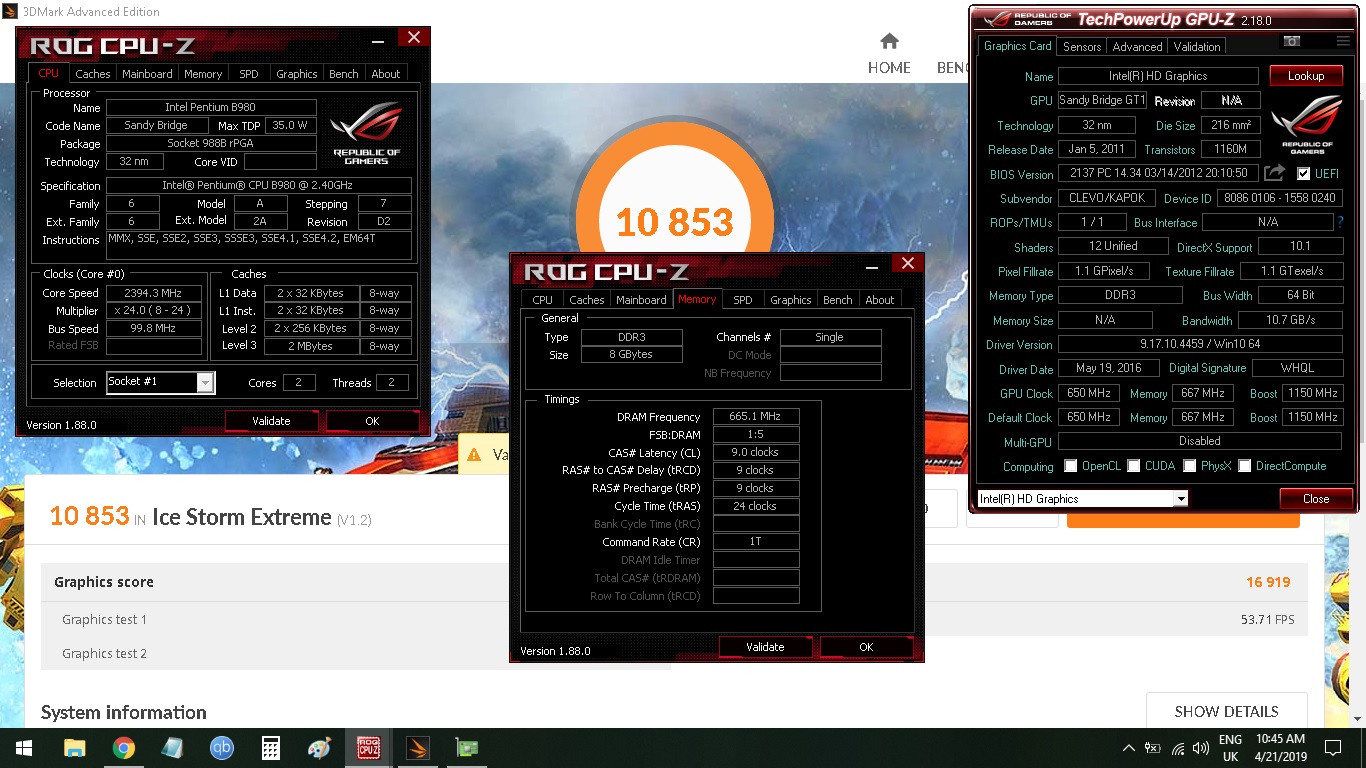Viewport: 1366px width, 768px height.
Task: Click the Specification field in CPU-Z
Action: pyautogui.click(x=259, y=185)
